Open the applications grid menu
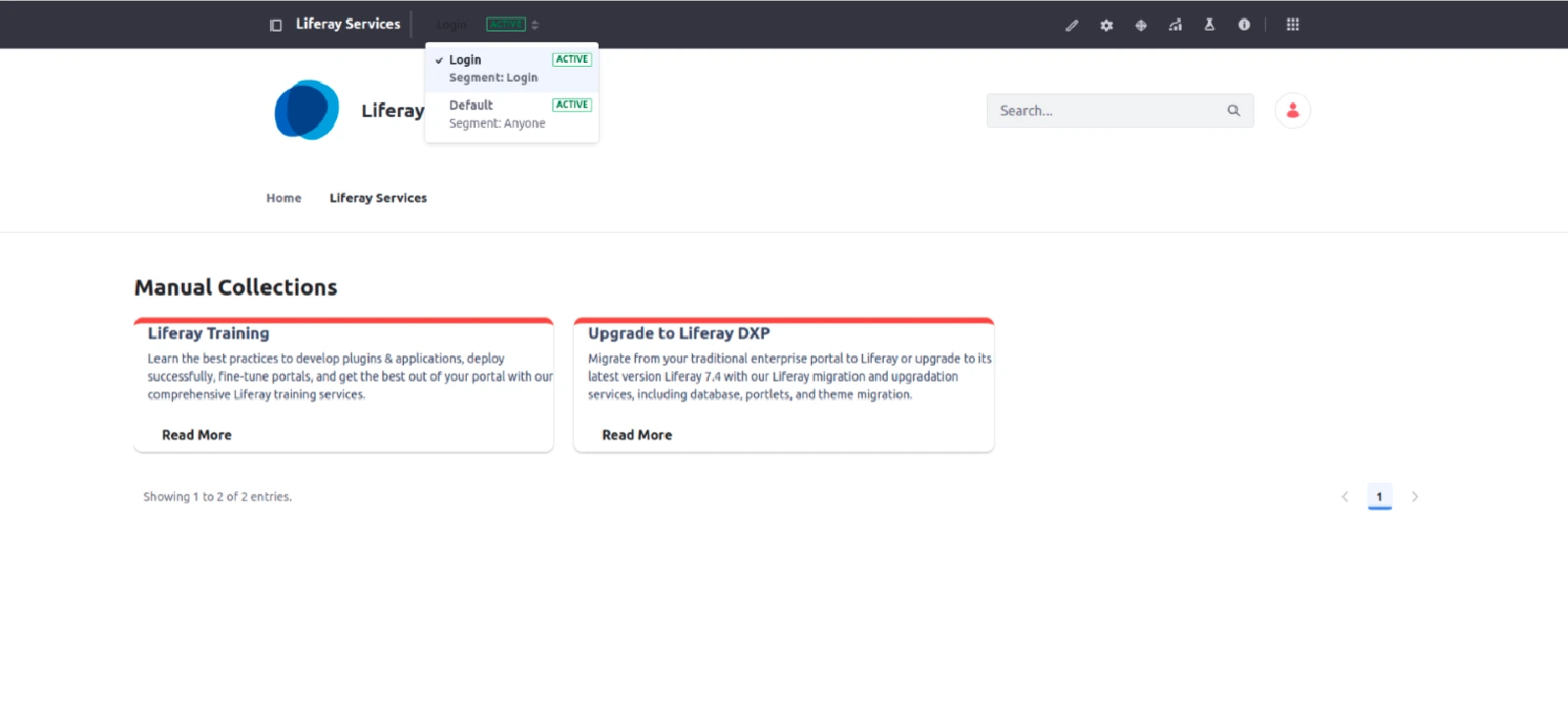Viewport: 1568px width, 723px height. pyautogui.click(x=1293, y=25)
